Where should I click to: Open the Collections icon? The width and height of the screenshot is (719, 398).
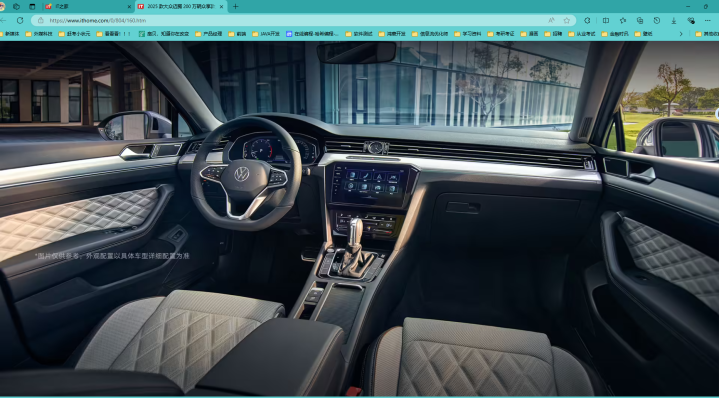point(640,20)
